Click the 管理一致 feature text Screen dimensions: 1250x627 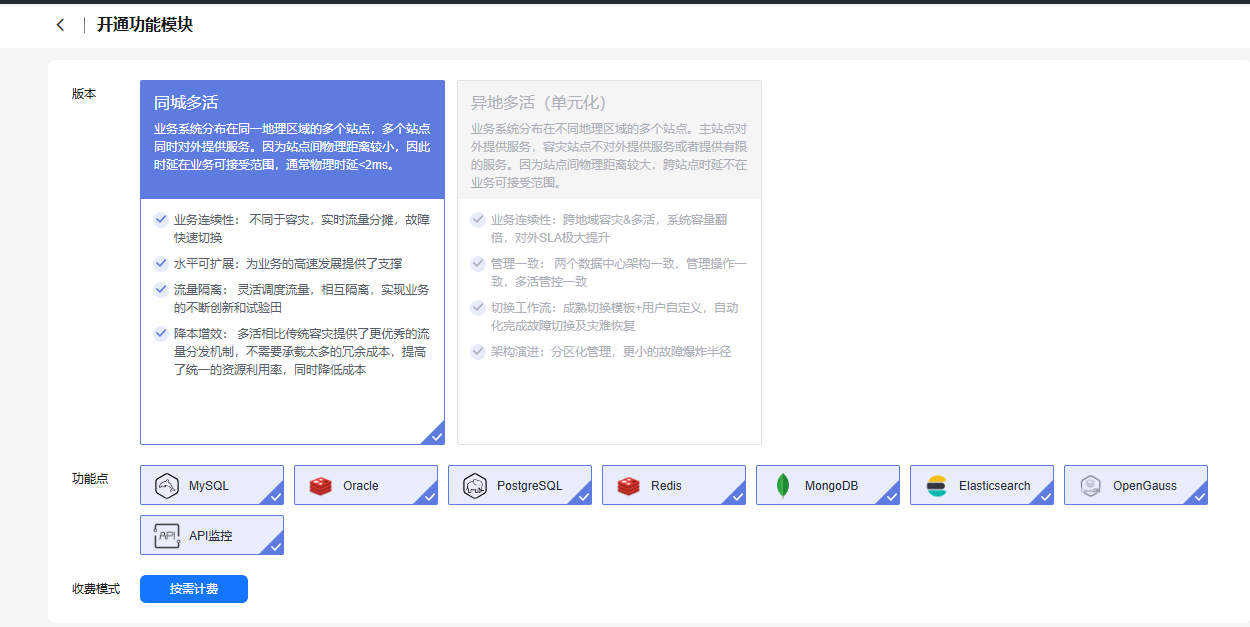[x=619, y=272]
